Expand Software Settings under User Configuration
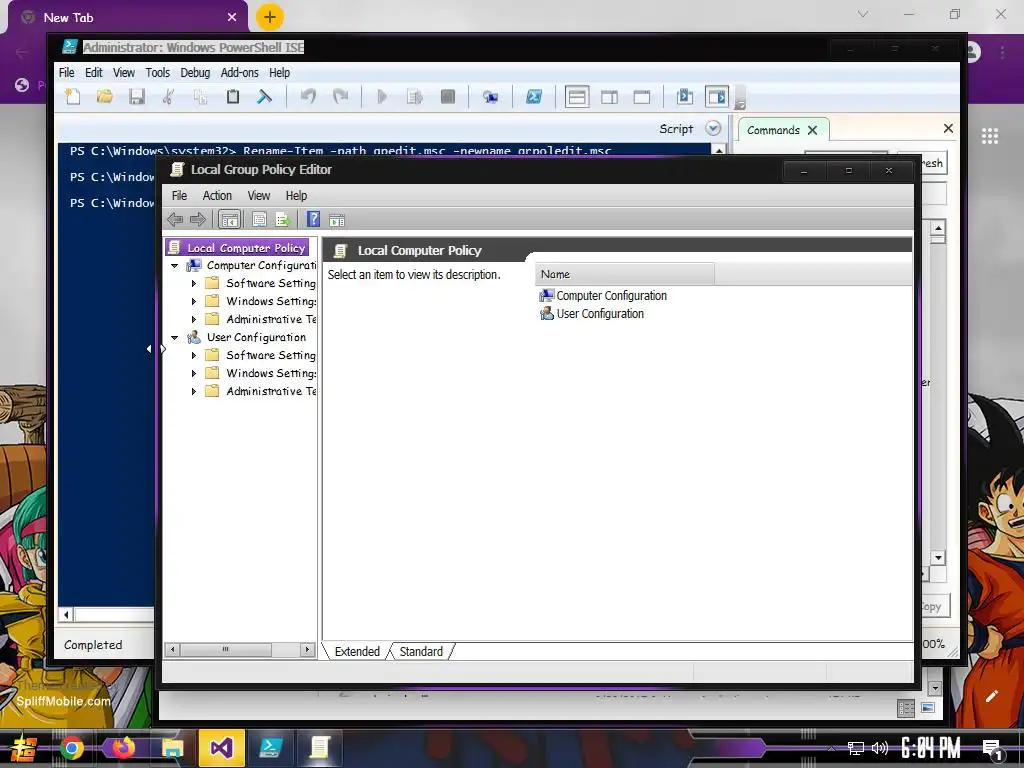This screenshot has width=1024, height=768. [193, 355]
